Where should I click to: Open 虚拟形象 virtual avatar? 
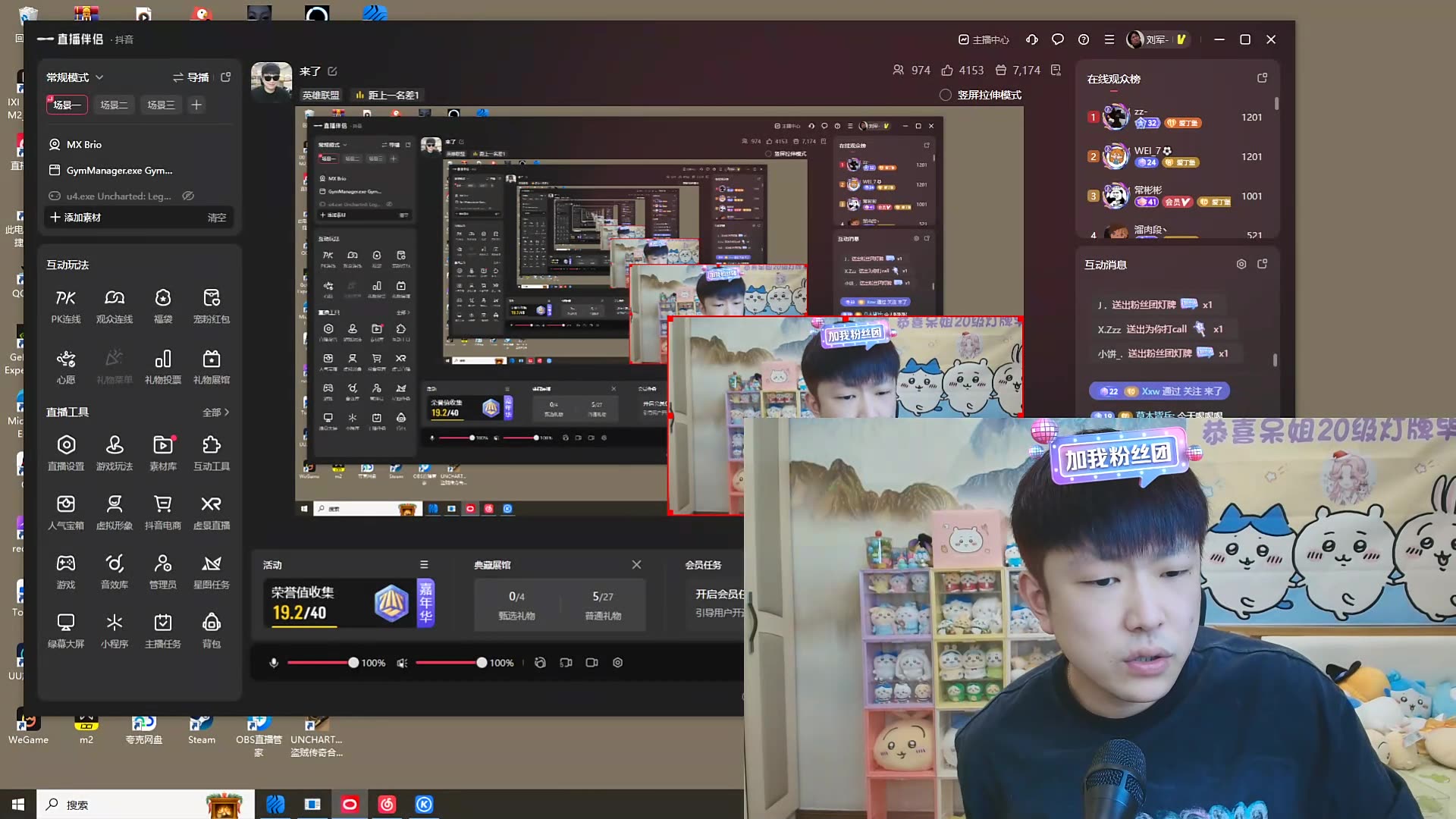click(115, 512)
